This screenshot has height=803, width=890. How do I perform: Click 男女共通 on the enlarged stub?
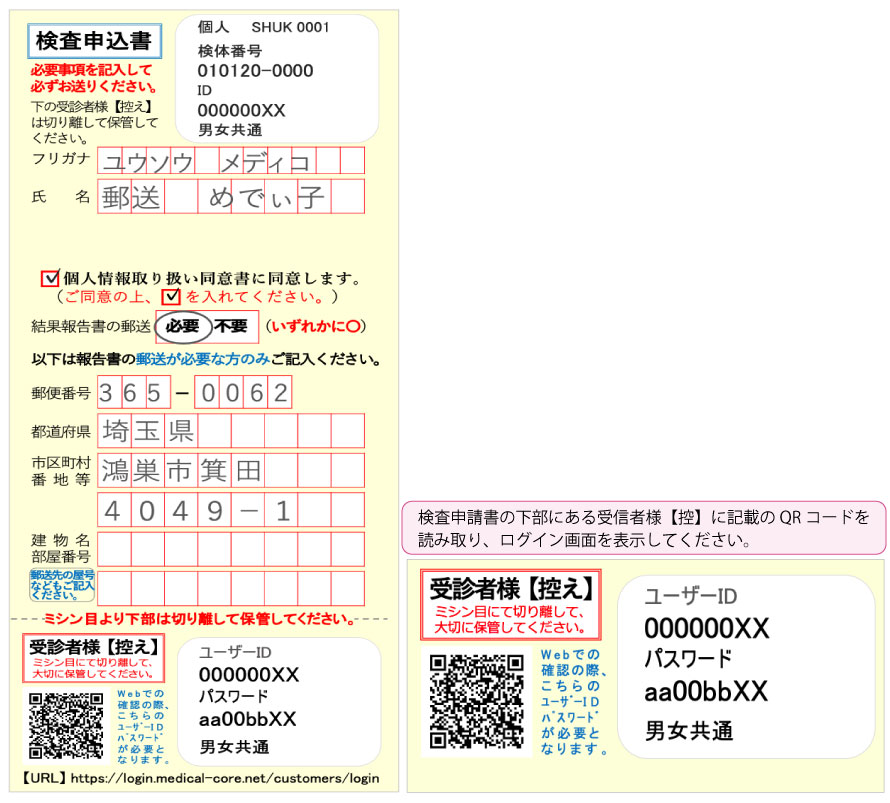689,731
